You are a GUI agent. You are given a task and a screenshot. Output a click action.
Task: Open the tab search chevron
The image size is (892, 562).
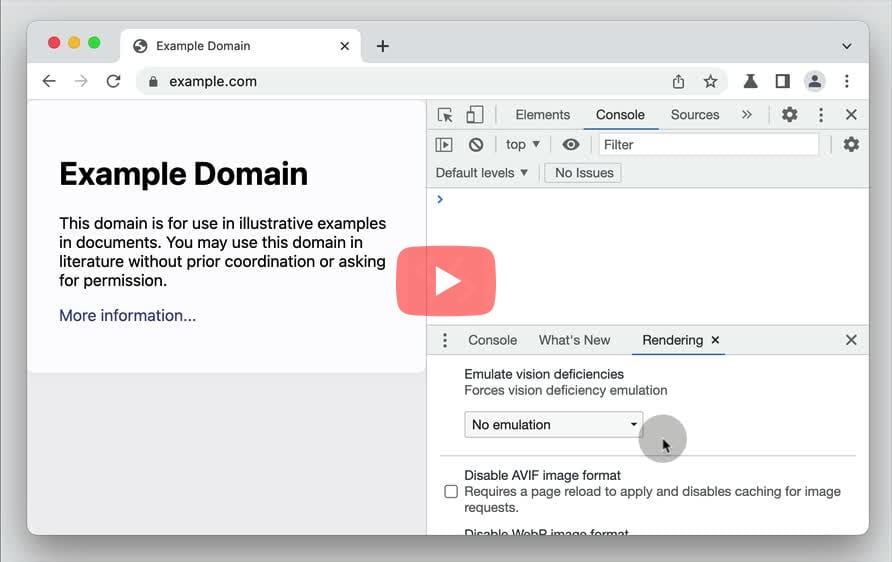(x=846, y=46)
